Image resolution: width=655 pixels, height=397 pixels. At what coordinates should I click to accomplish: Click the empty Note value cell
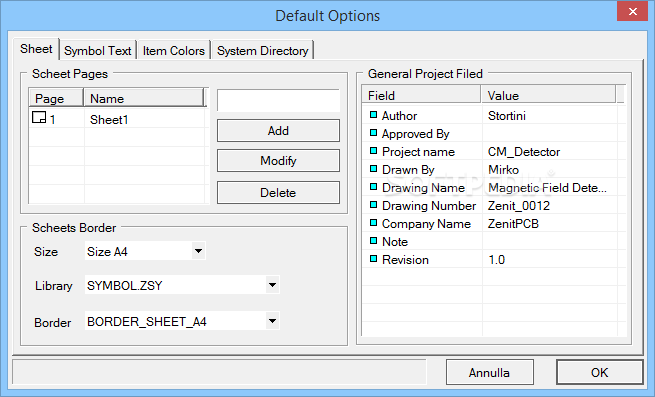(549, 241)
